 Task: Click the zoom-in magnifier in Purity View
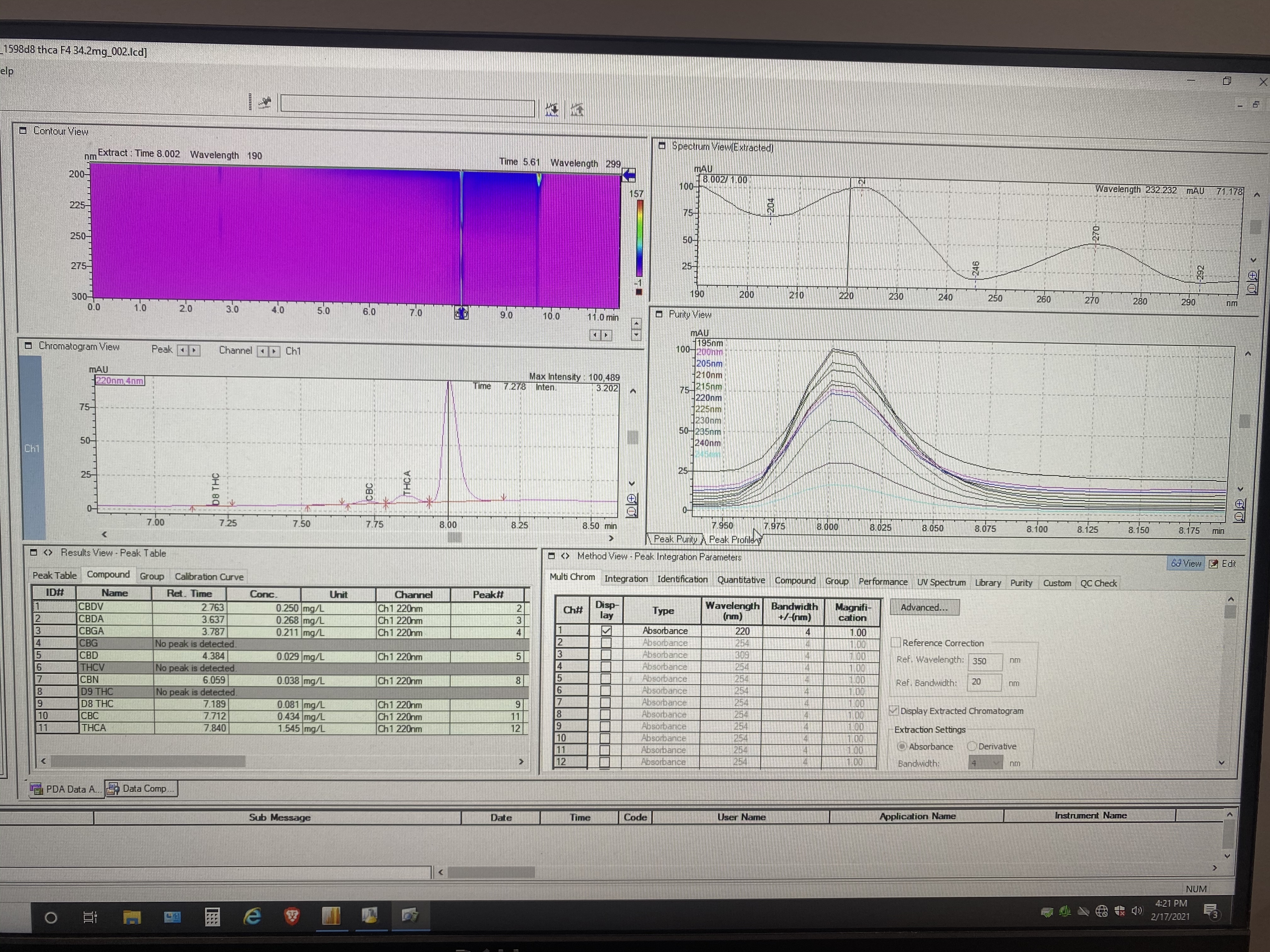pyautogui.click(x=1239, y=504)
